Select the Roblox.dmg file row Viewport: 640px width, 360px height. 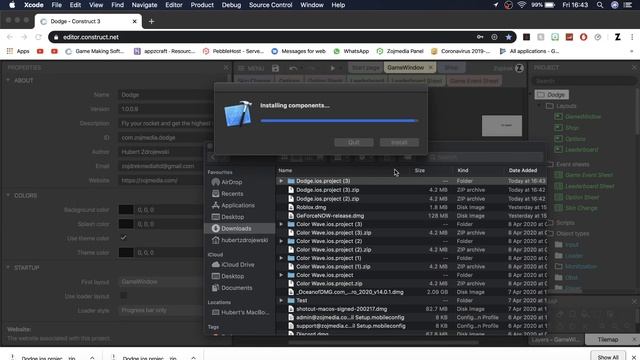[411, 207]
